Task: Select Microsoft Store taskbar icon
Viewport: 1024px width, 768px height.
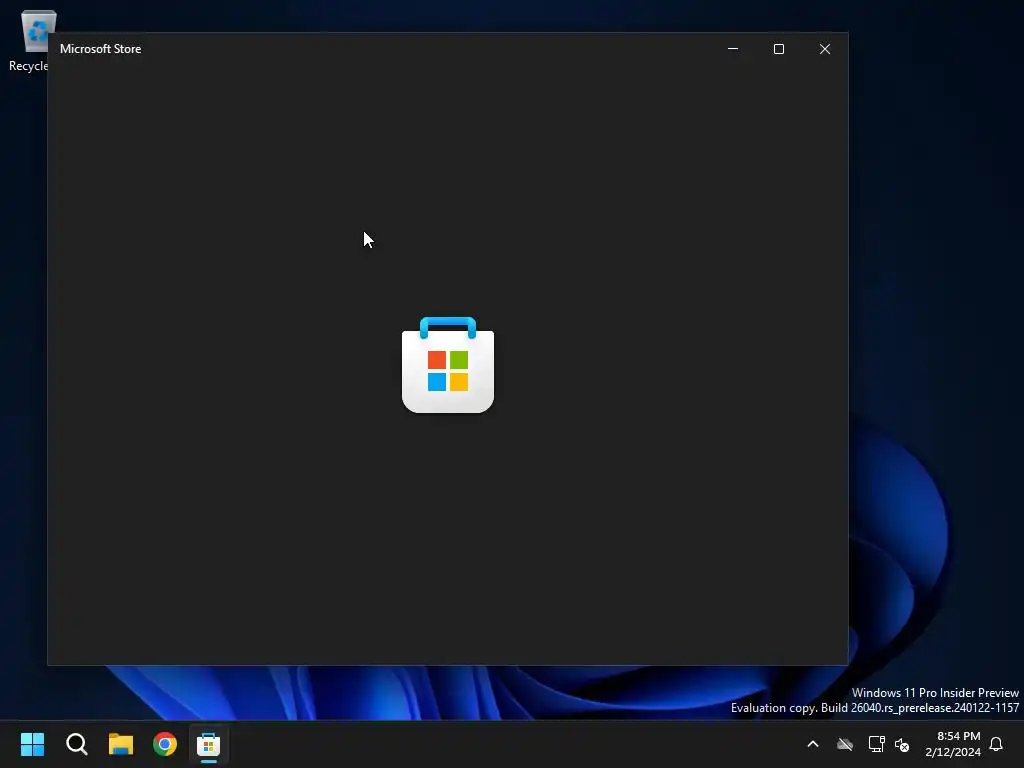Action: 208,744
